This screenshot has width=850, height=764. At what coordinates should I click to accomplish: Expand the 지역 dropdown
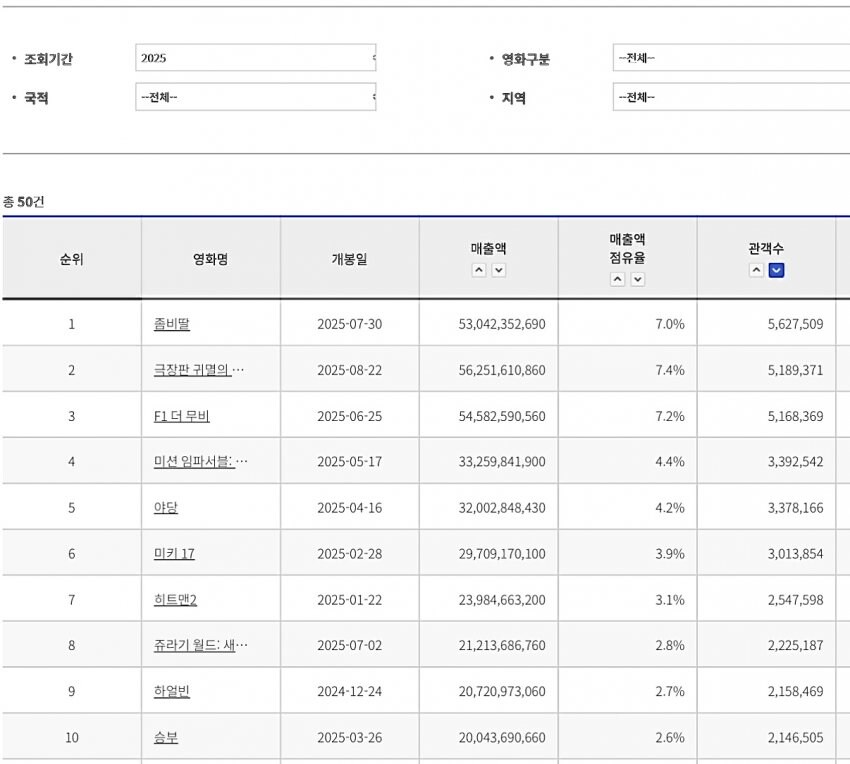(730, 97)
